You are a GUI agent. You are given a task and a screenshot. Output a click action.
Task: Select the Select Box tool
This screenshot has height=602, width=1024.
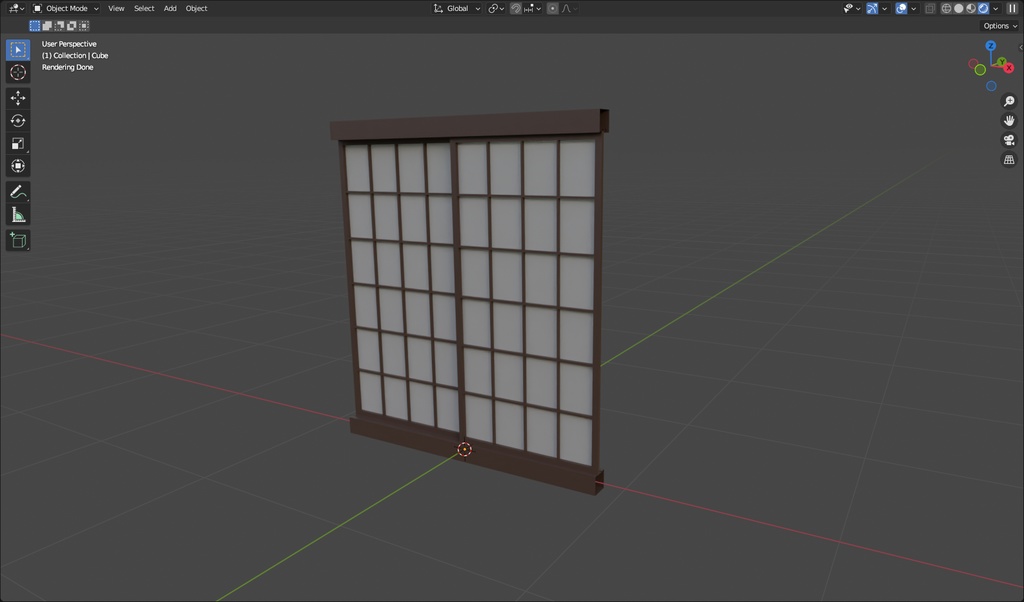[x=18, y=50]
